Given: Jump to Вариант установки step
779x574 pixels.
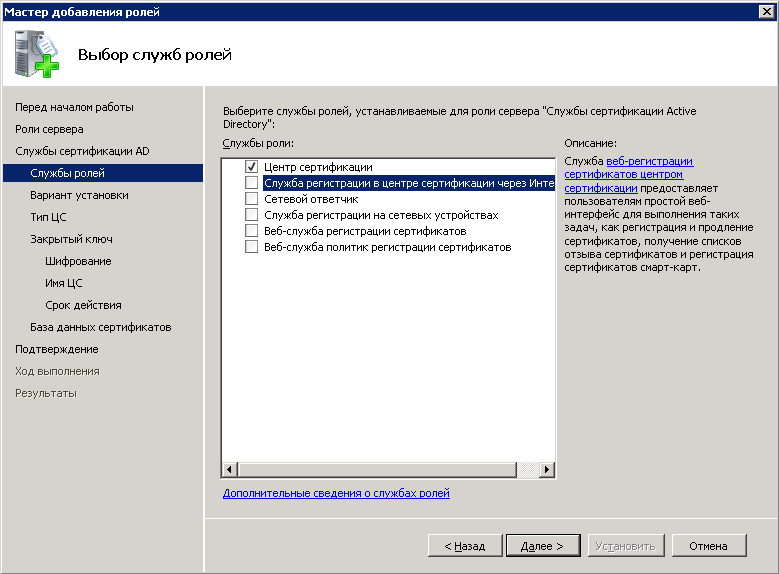Looking at the screenshot, I should (x=79, y=195).
